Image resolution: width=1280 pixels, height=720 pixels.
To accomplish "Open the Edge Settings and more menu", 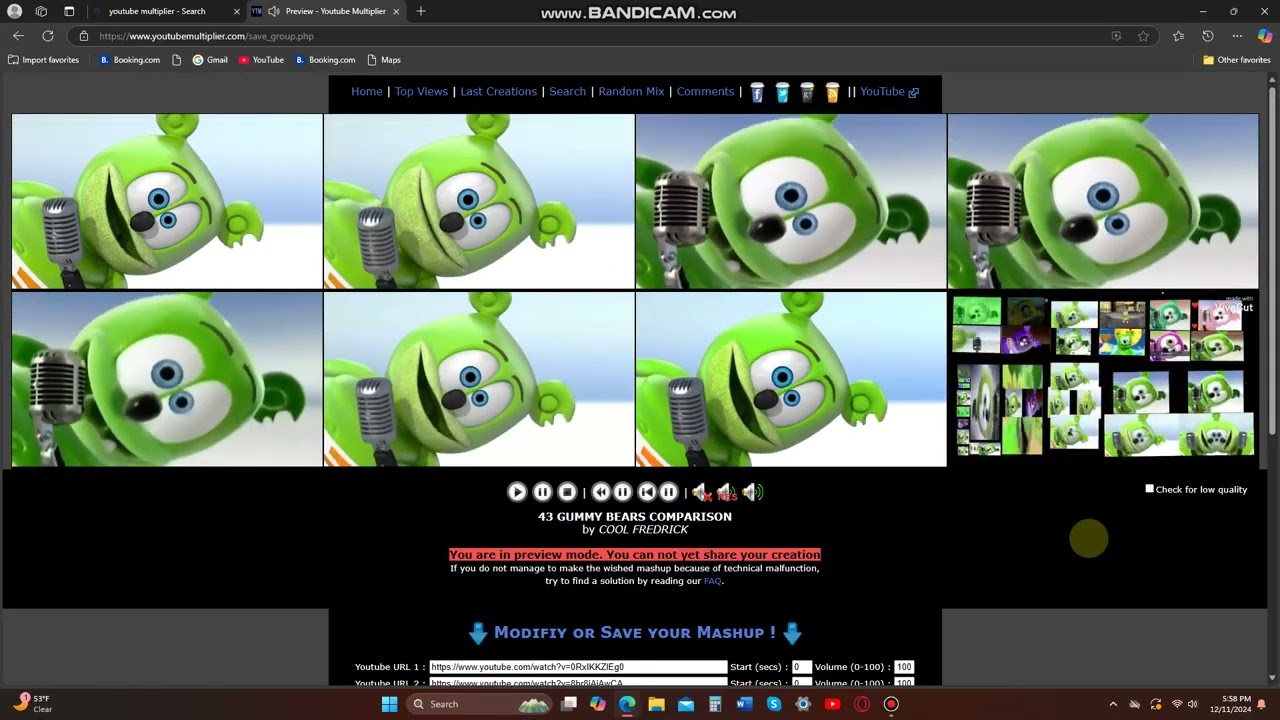I will [x=1237, y=36].
